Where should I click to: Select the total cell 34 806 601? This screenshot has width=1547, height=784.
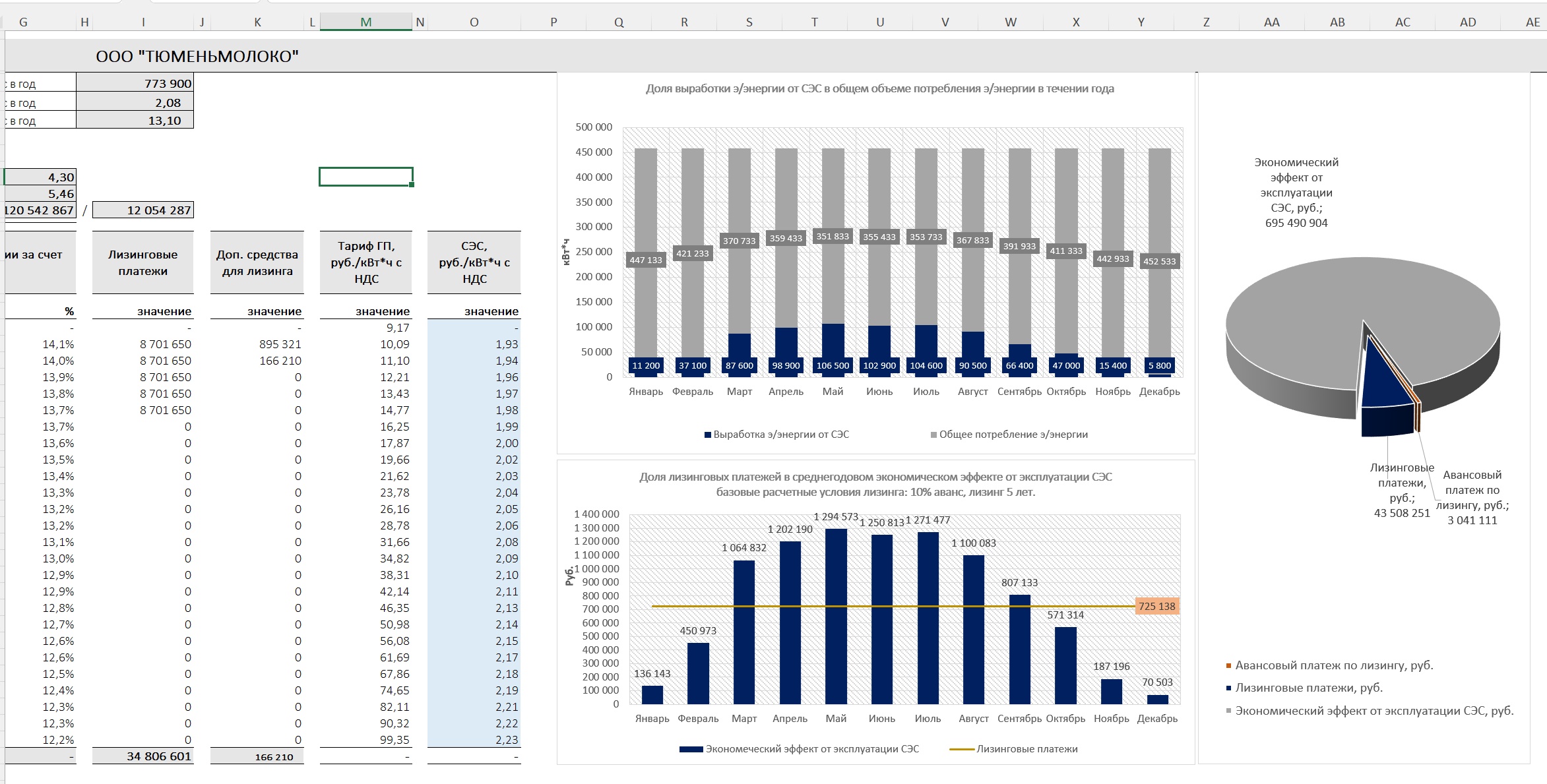tap(143, 756)
